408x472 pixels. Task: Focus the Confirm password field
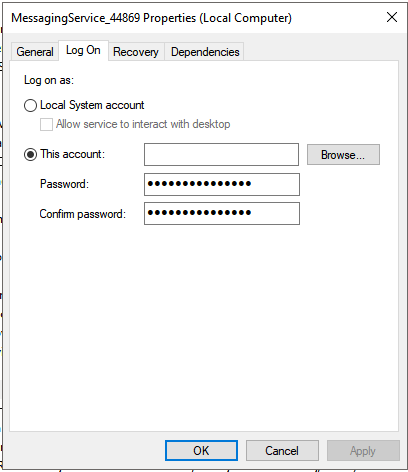pos(222,213)
